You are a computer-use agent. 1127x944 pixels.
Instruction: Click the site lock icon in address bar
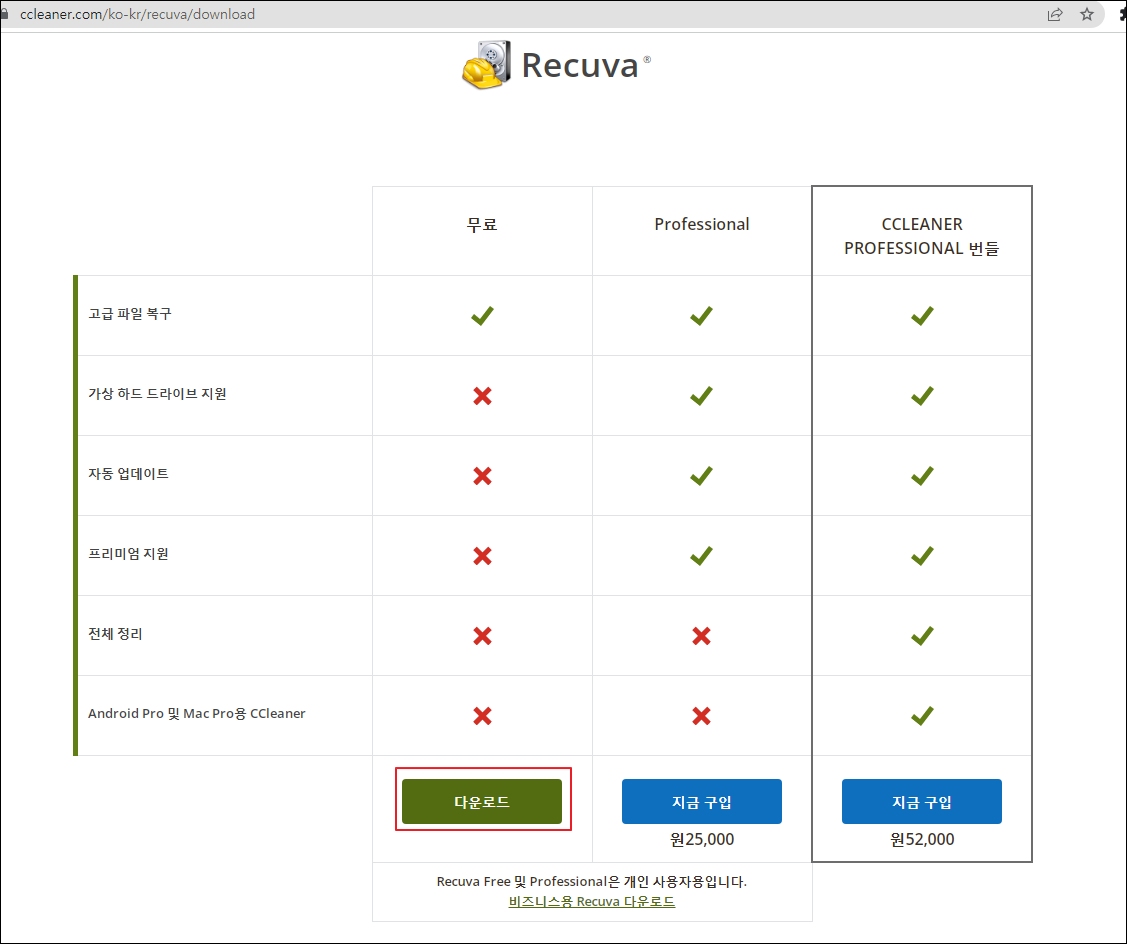pyautogui.click(x=4, y=14)
